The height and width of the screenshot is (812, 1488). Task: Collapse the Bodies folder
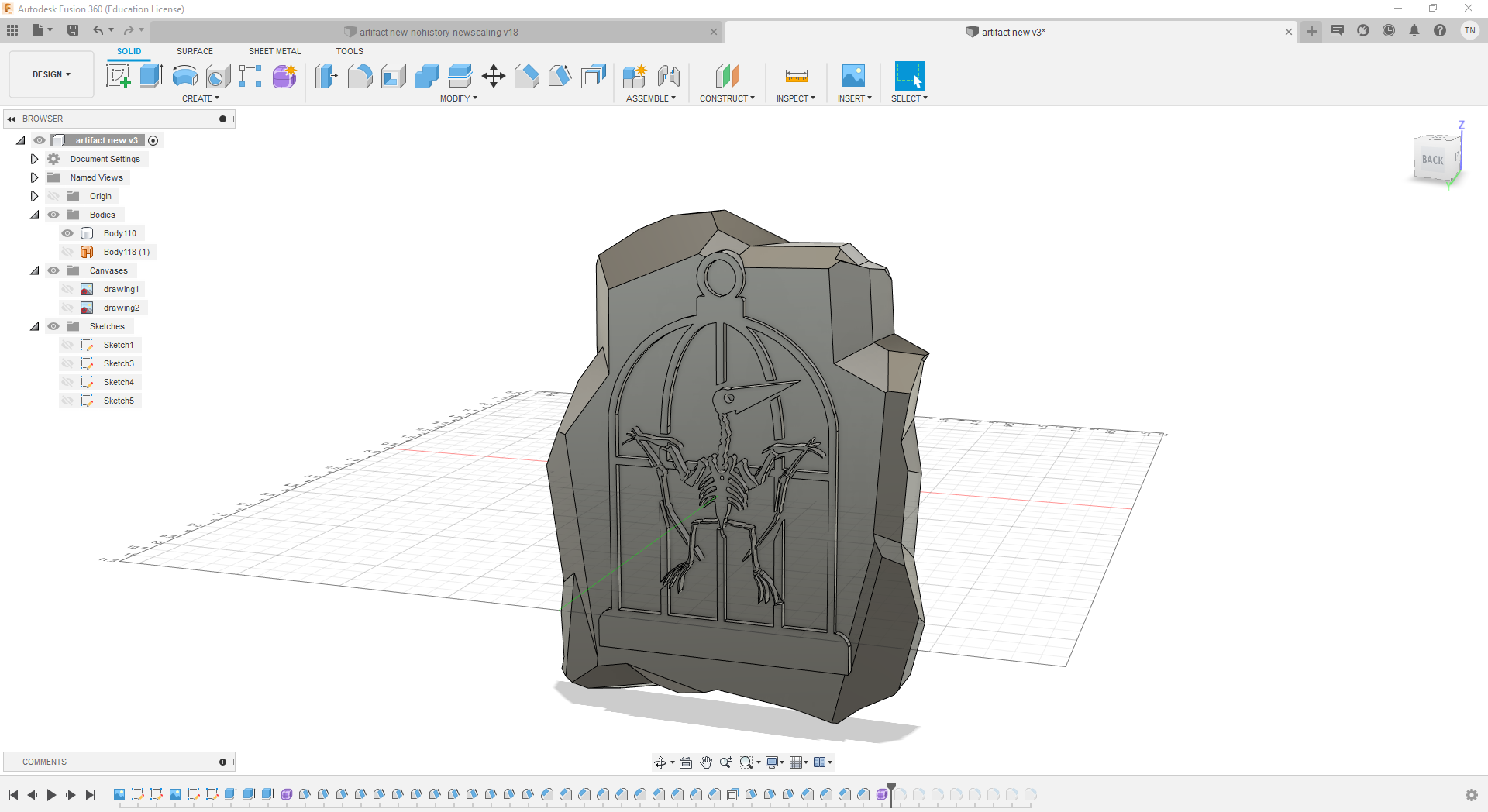click(x=34, y=215)
